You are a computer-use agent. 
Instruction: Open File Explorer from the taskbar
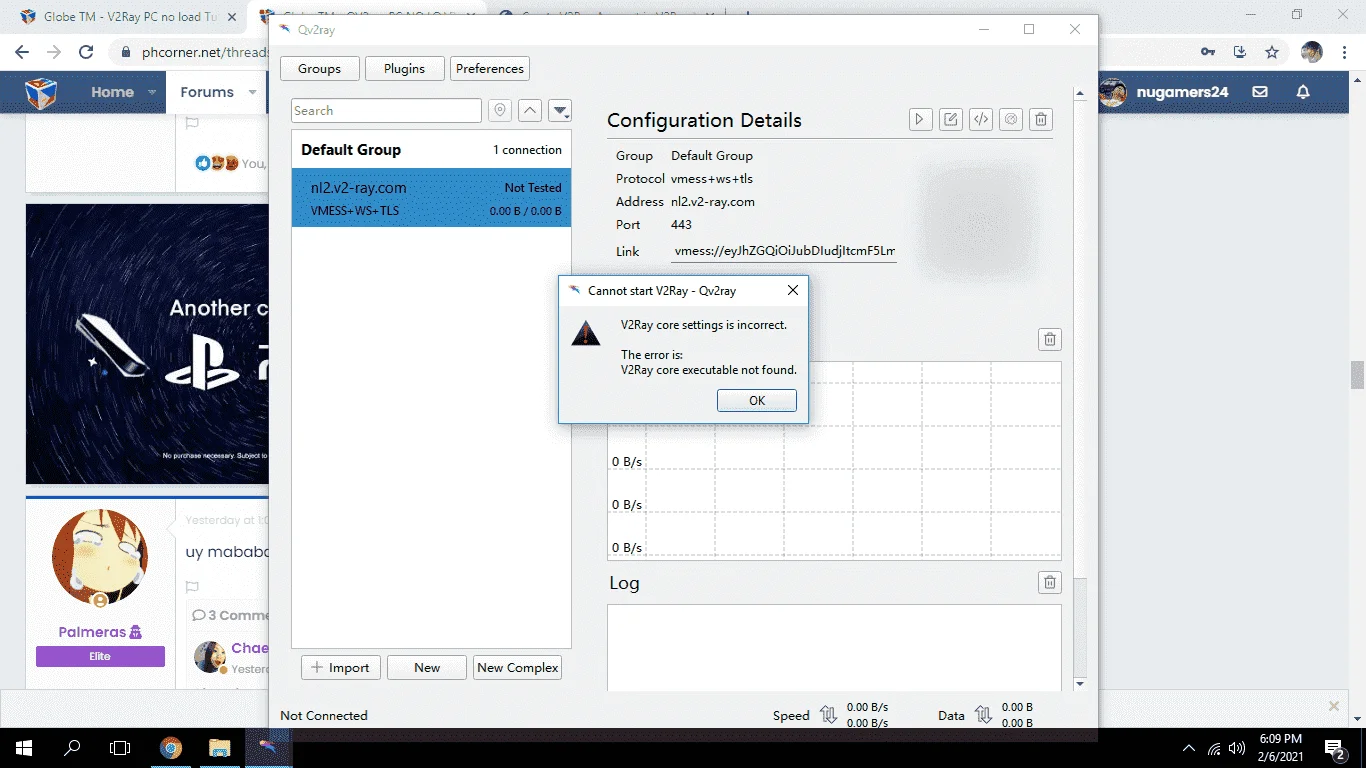point(219,747)
